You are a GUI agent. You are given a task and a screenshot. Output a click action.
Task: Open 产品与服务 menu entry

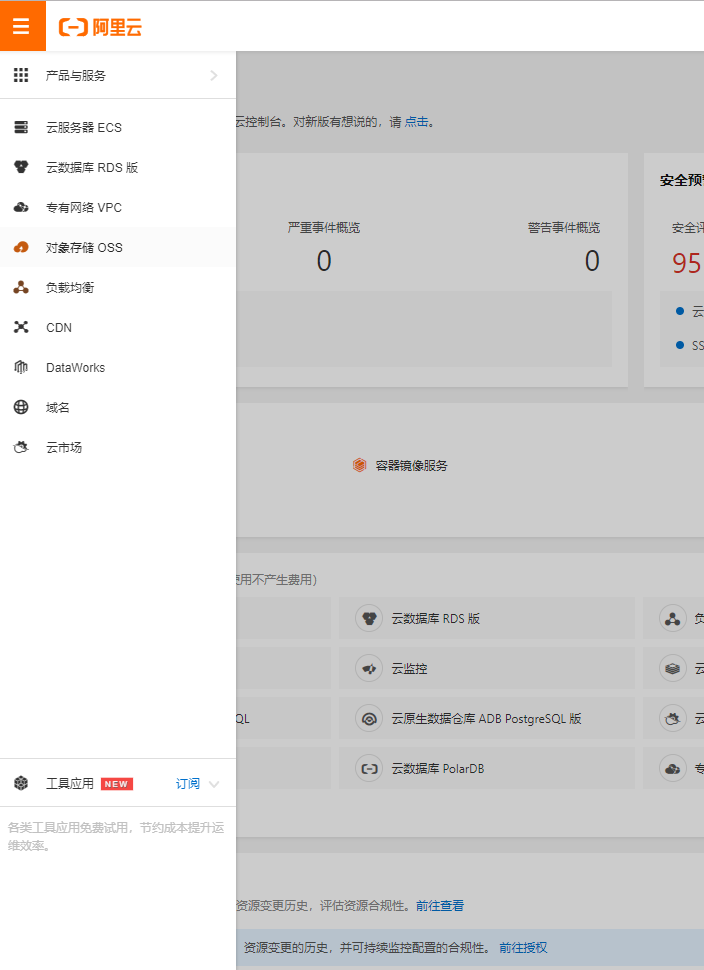[x=118, y=75]
